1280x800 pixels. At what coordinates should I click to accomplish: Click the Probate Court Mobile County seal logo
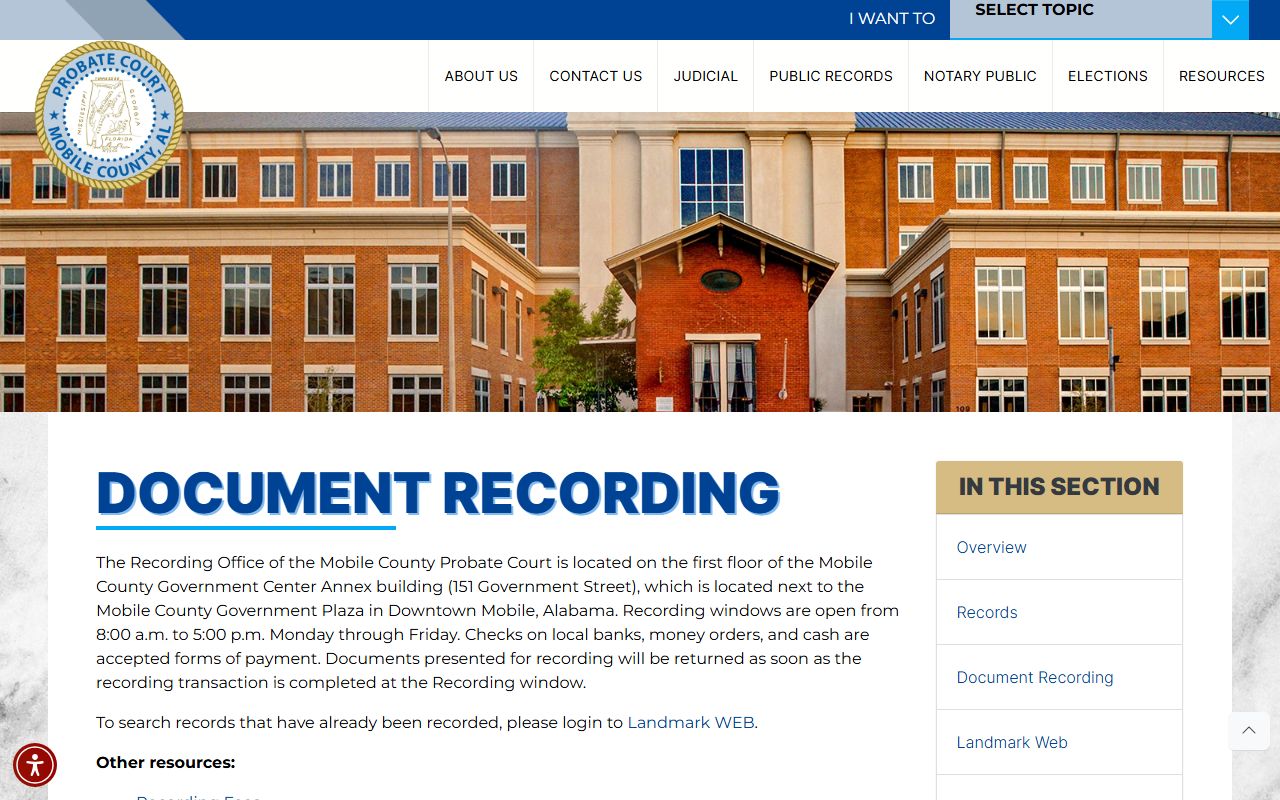[x=109, y=115]
